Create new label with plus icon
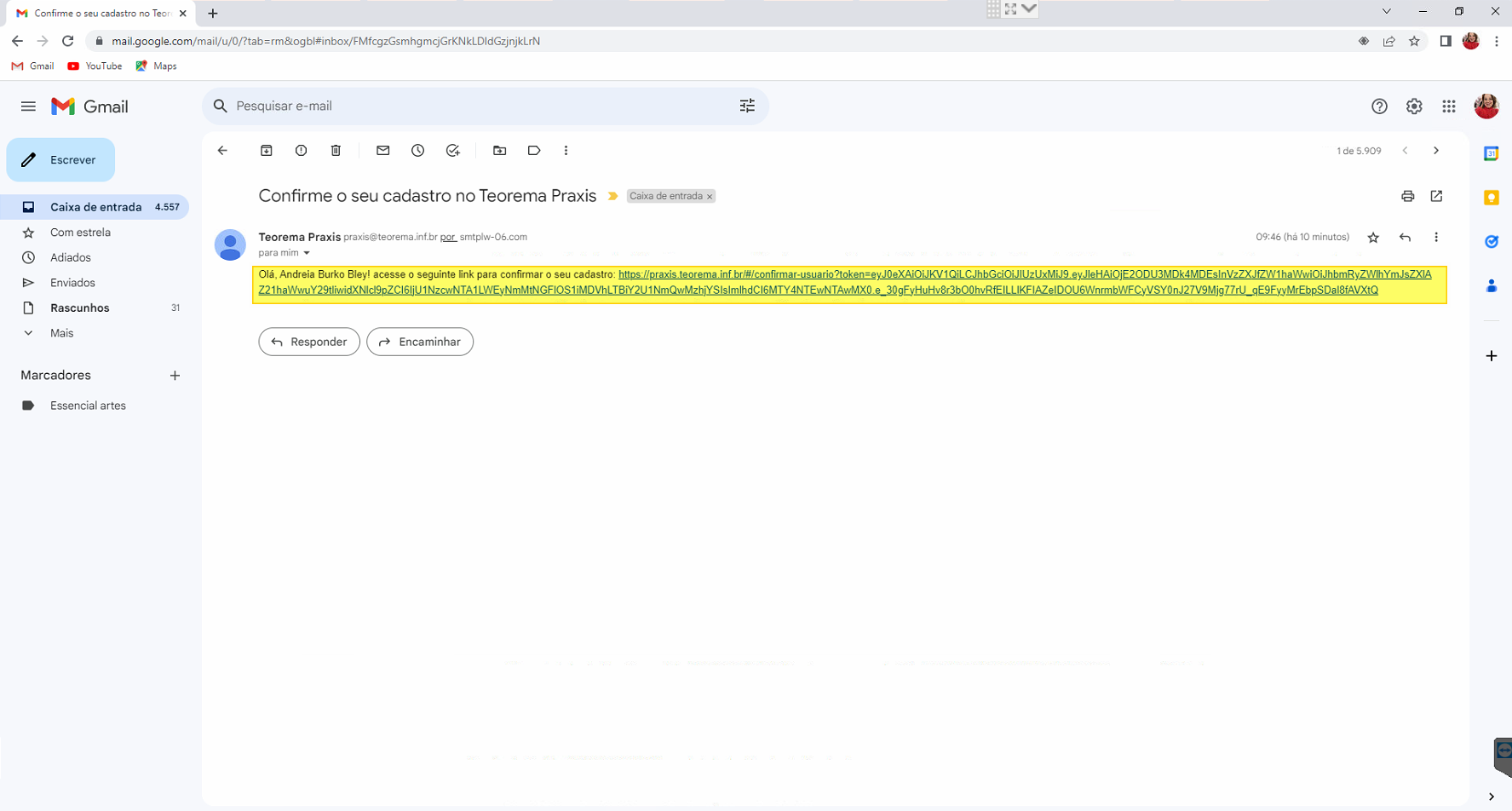This screenshot has width=1512, height=811. point(175,376)
